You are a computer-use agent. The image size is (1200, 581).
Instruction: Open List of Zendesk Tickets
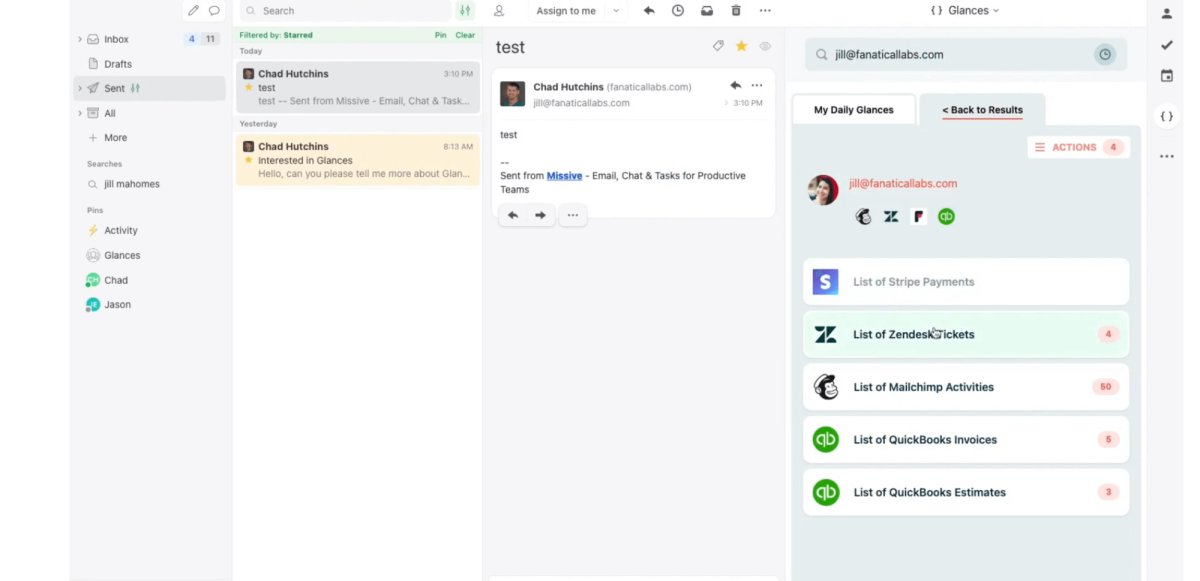966,334
